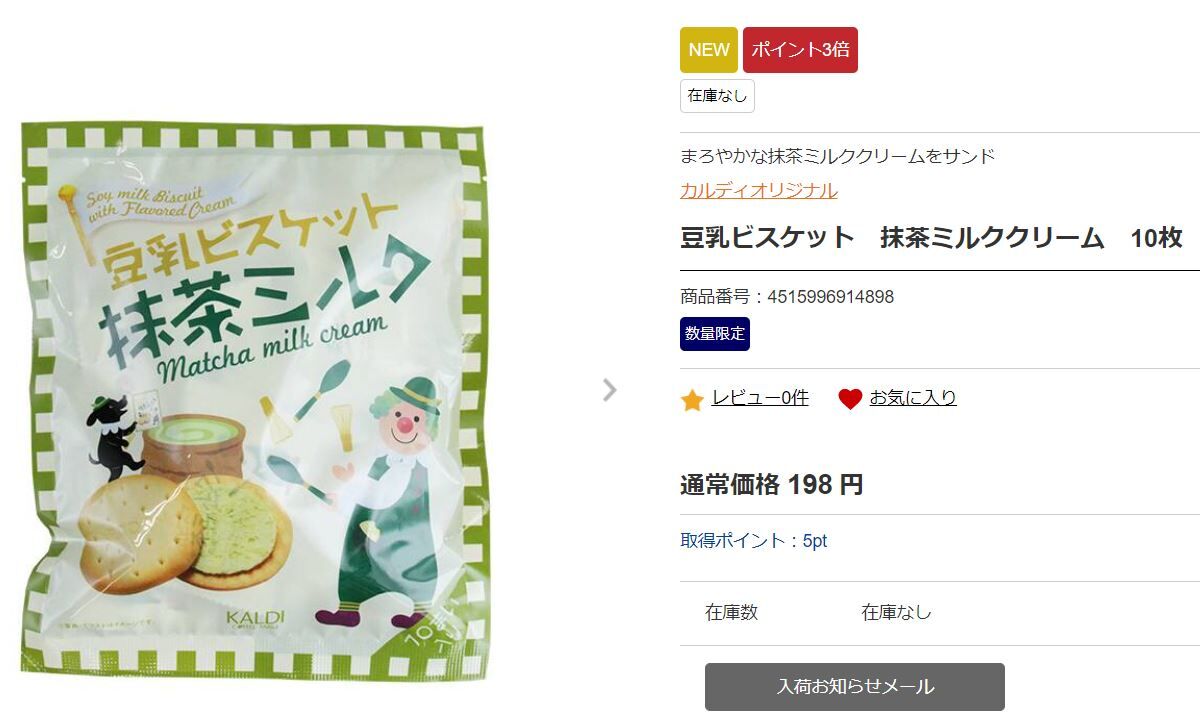Click the 在庫なし tag below the NEW badge

(x=717, y=96)
